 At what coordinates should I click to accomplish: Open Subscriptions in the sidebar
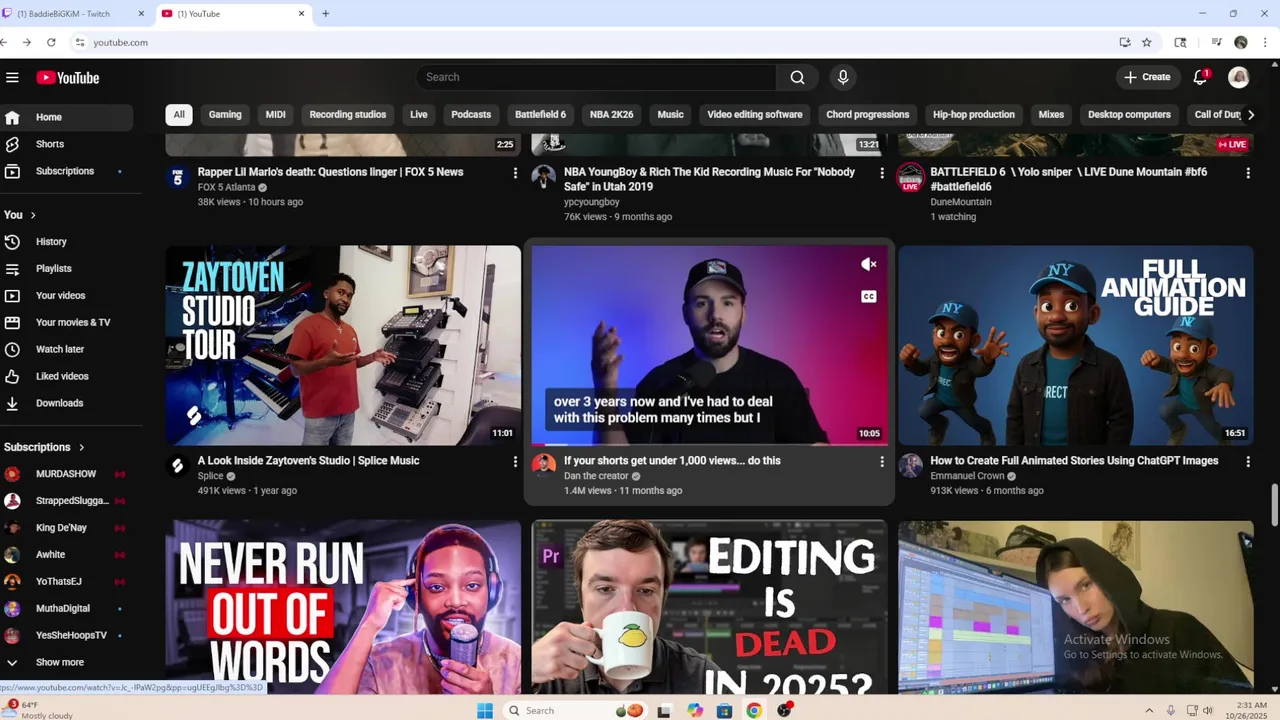point(66,171)
